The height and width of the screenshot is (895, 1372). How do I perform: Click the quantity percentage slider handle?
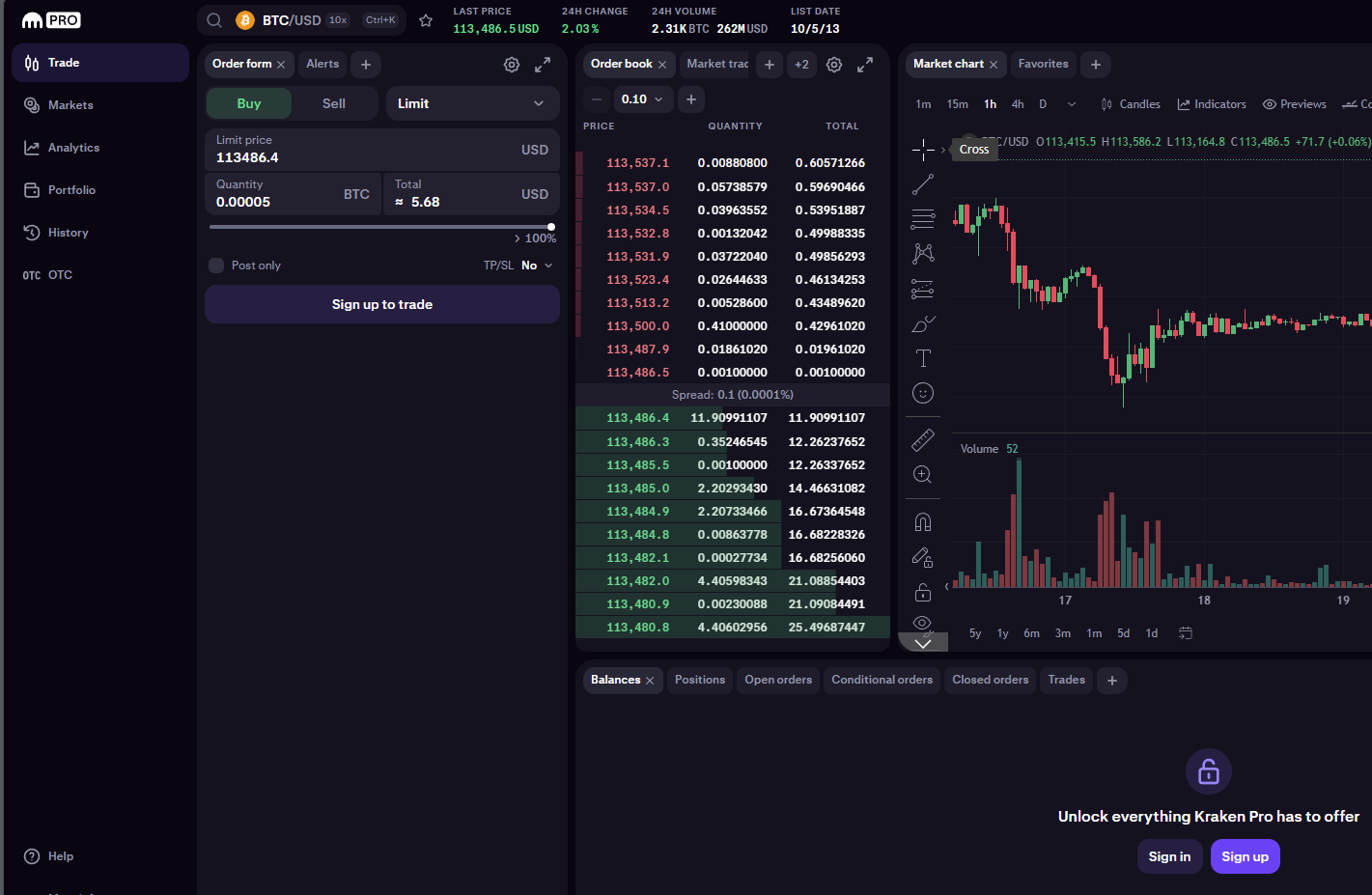coord(551,227)
